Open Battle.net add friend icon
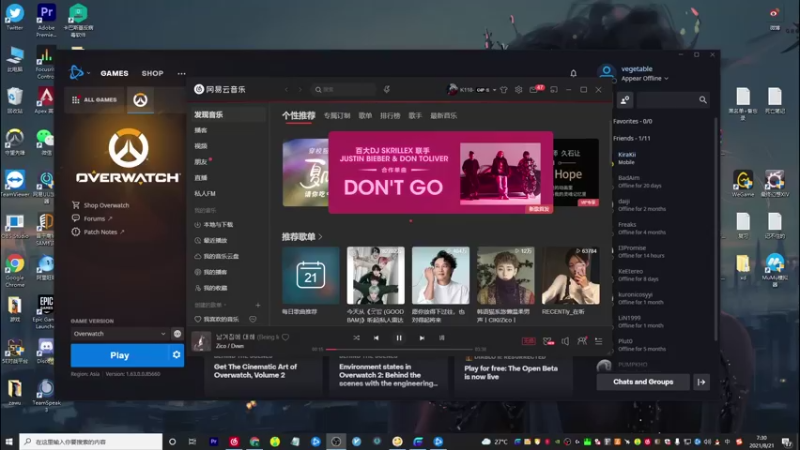 [x=625, y=100]
